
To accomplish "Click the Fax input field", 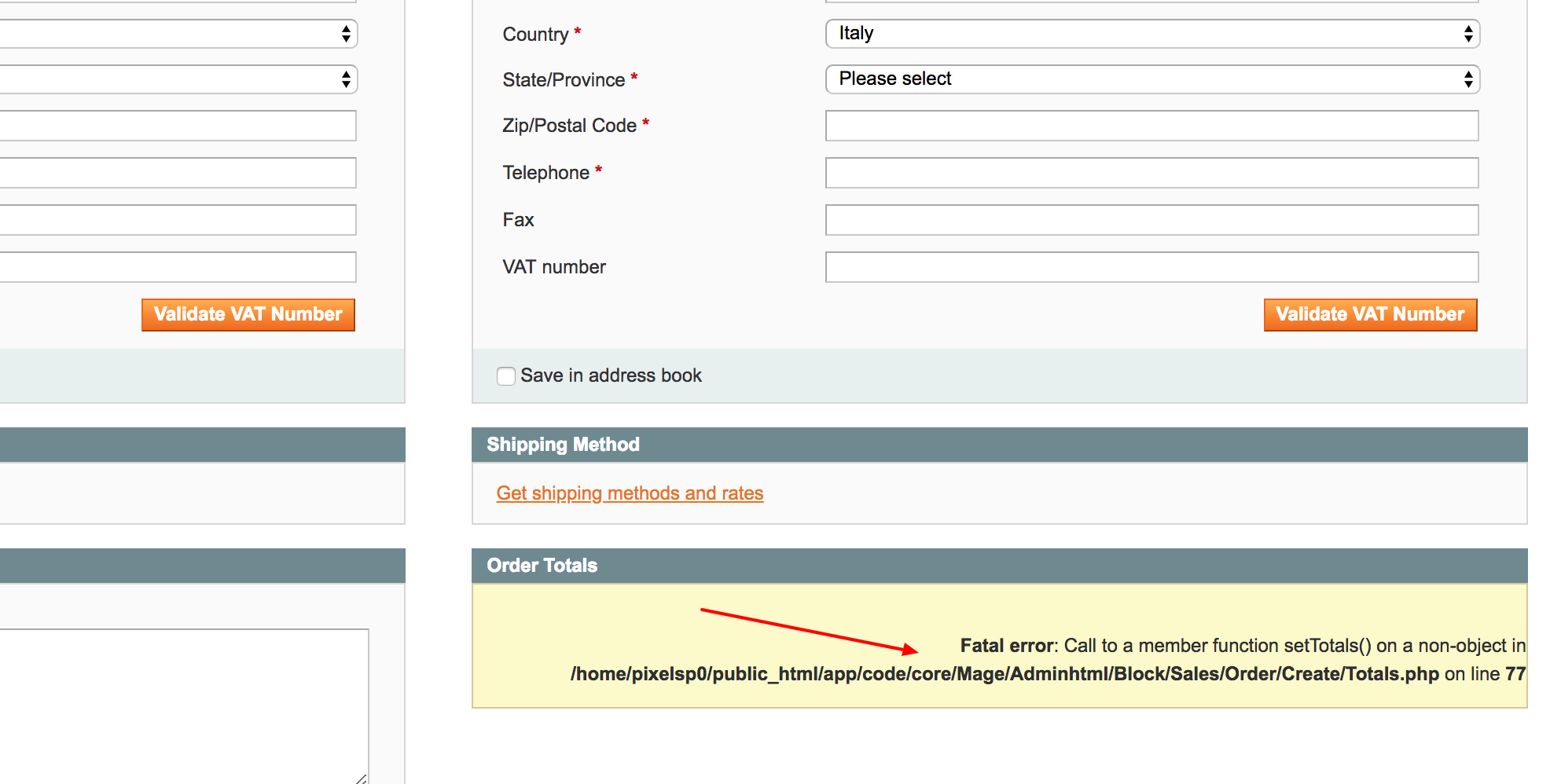I will pos(1151,220).
